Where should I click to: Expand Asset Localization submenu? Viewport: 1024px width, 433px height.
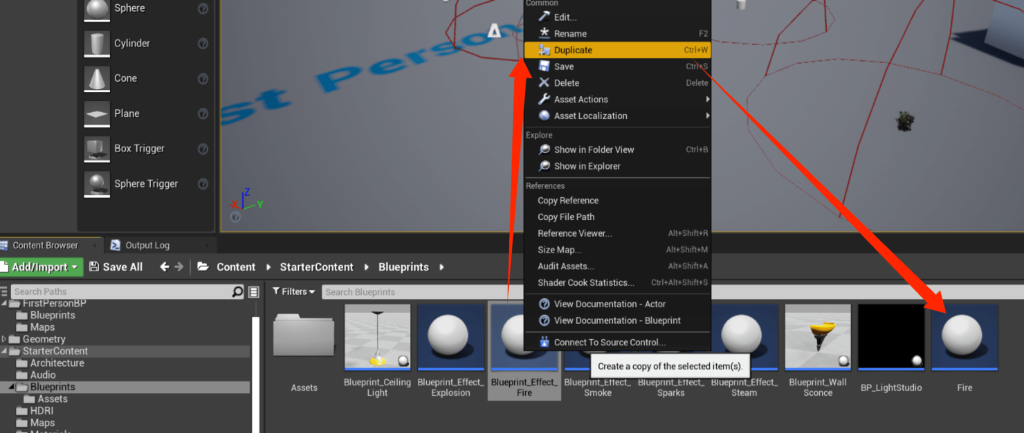click(x=617, y=116)
